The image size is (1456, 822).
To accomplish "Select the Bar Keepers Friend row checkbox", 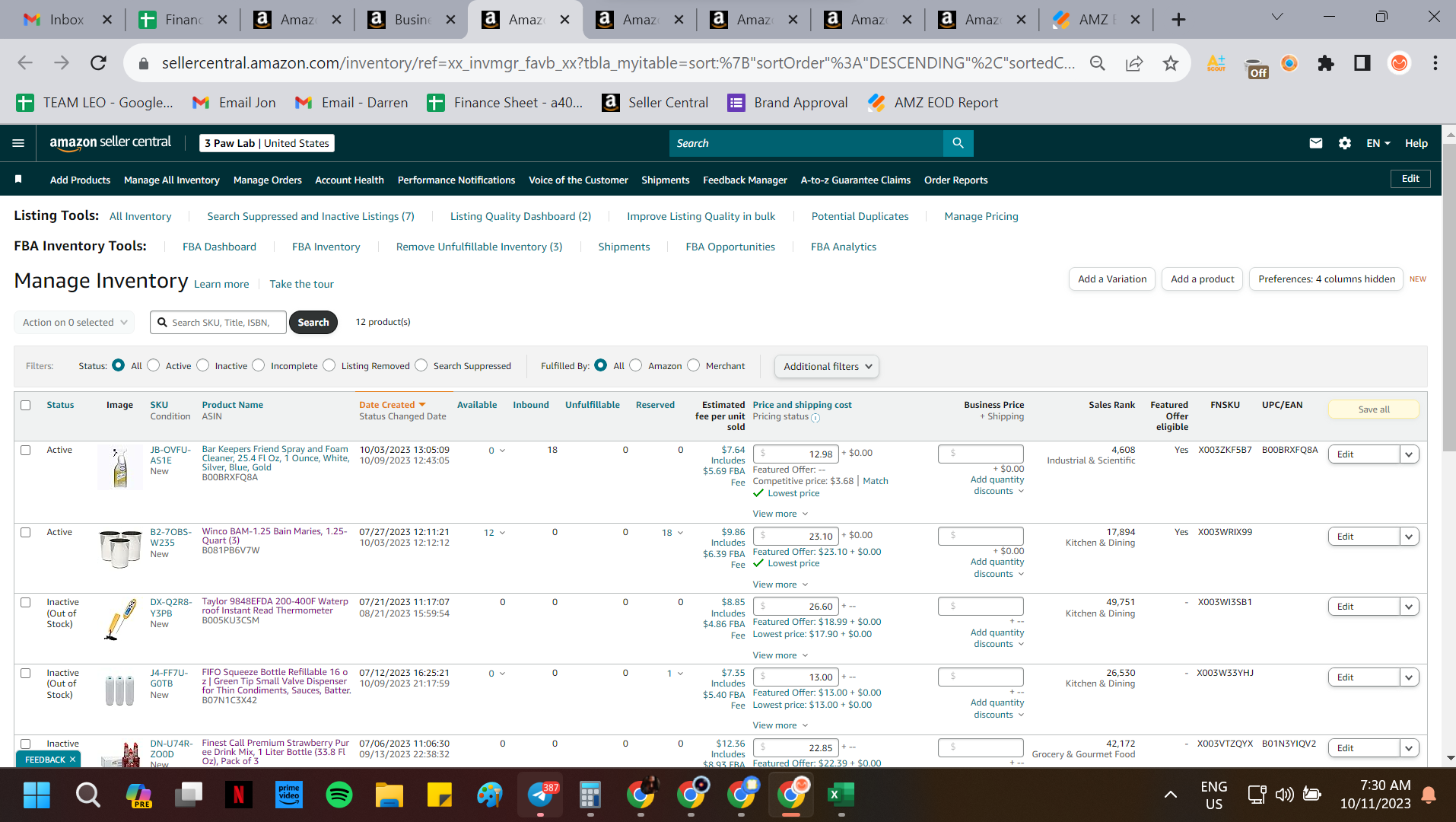I will tap(26, 450).
